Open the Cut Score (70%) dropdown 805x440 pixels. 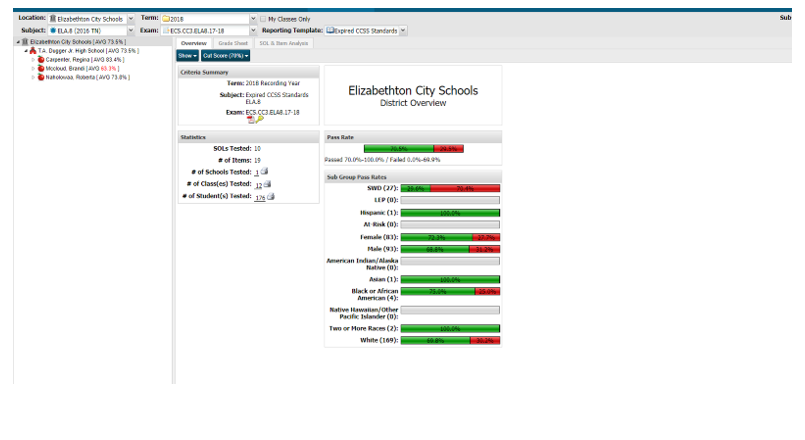(225, 55)
